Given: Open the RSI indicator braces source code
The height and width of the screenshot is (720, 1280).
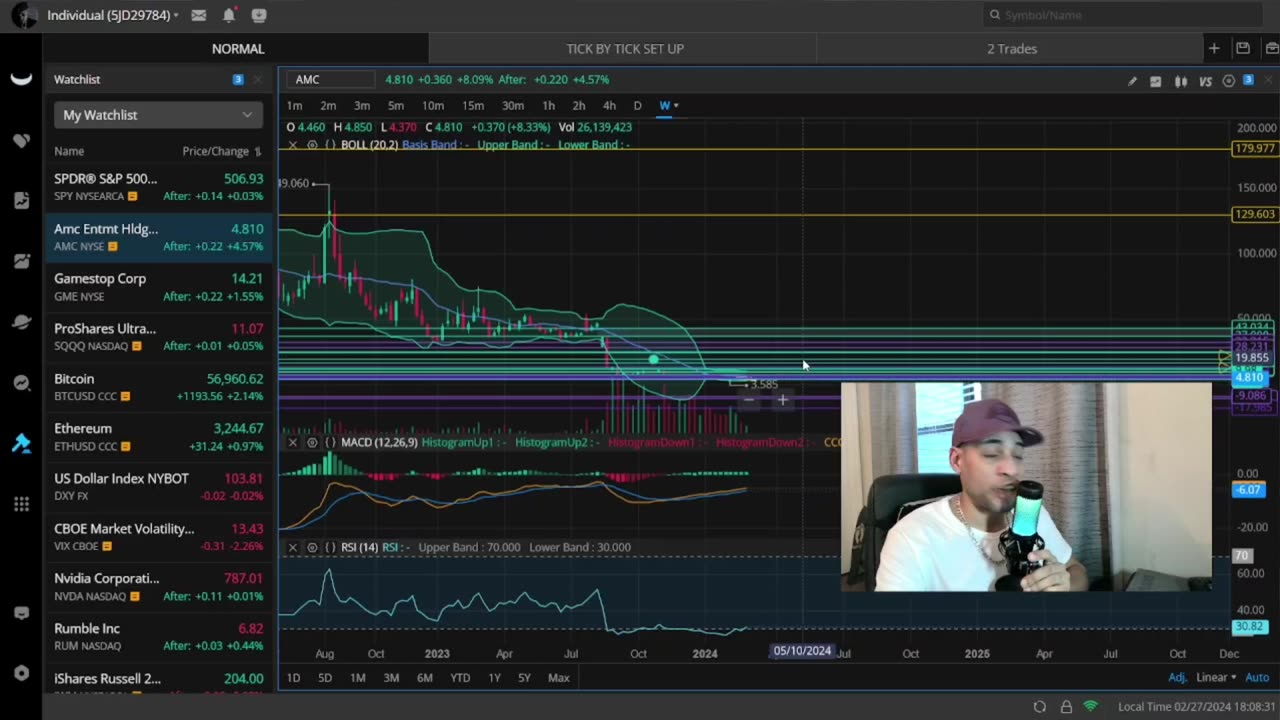Looking at the screenshot, I should pos(330,547).
